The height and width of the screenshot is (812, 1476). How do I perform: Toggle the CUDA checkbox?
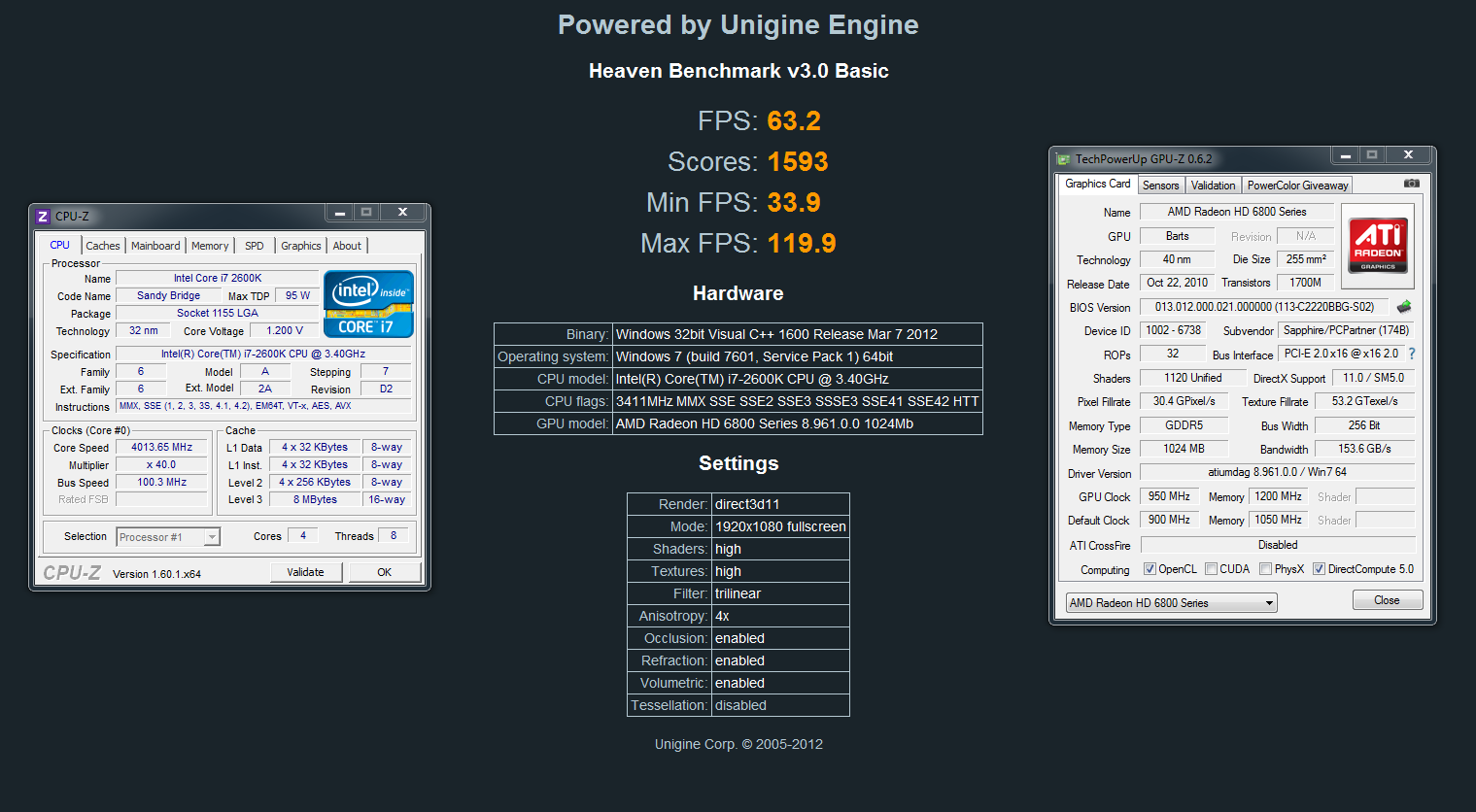(1212, 569)
